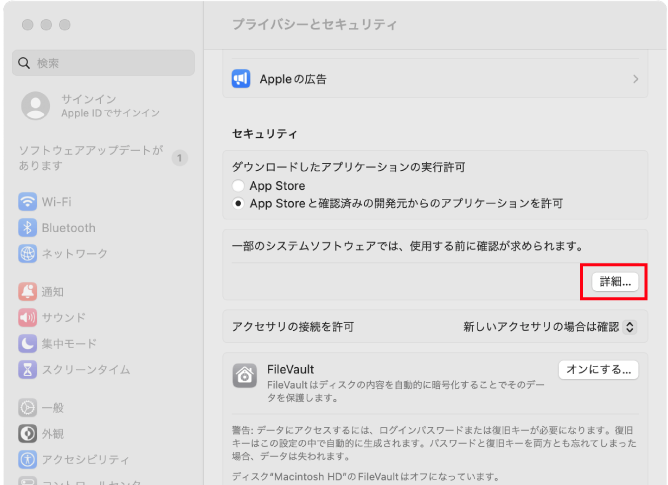Open Appleの広告 row via its chevron

(x=636, y=79)
